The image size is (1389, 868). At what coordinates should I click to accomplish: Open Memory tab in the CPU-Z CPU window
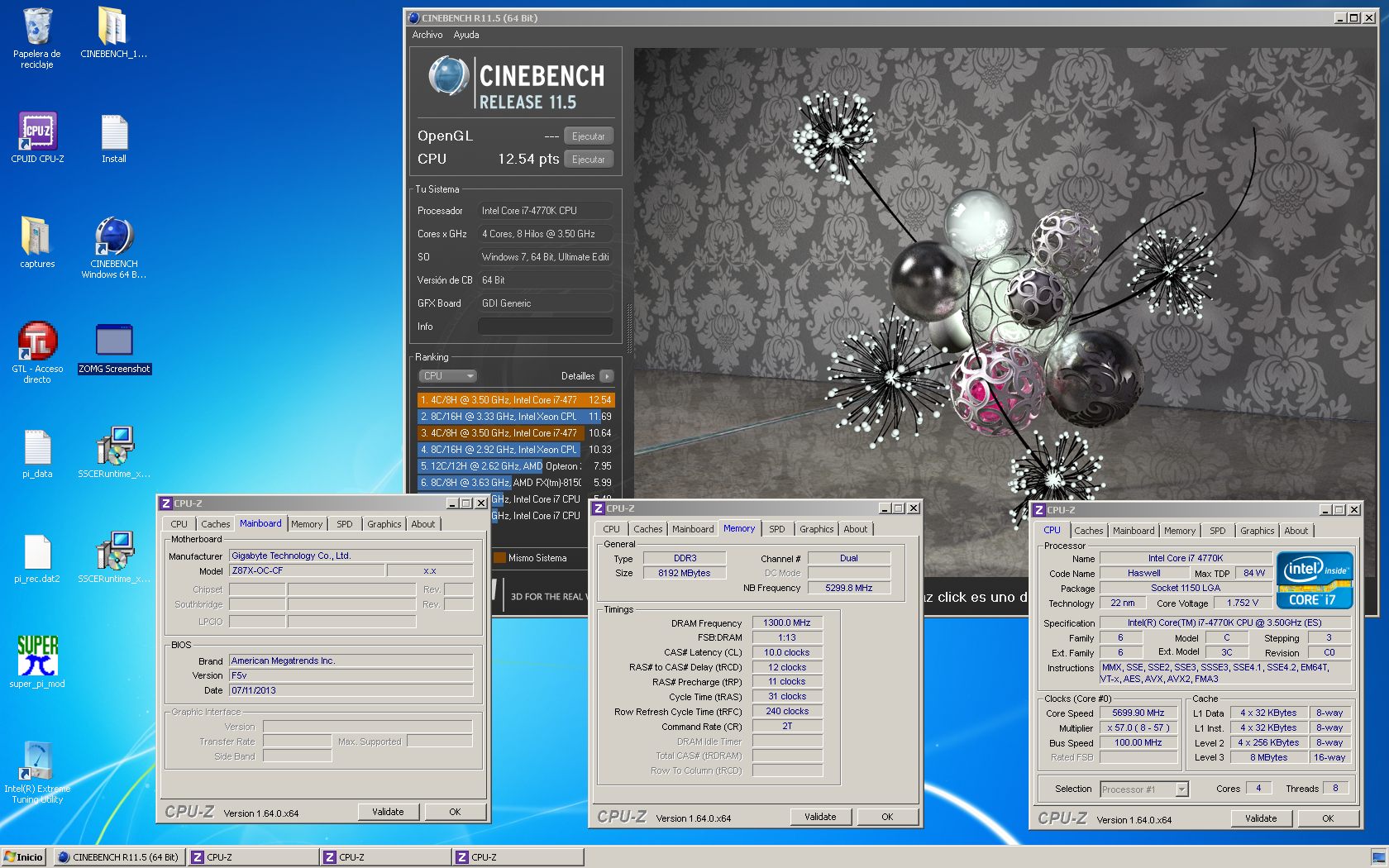[1180, 531]
